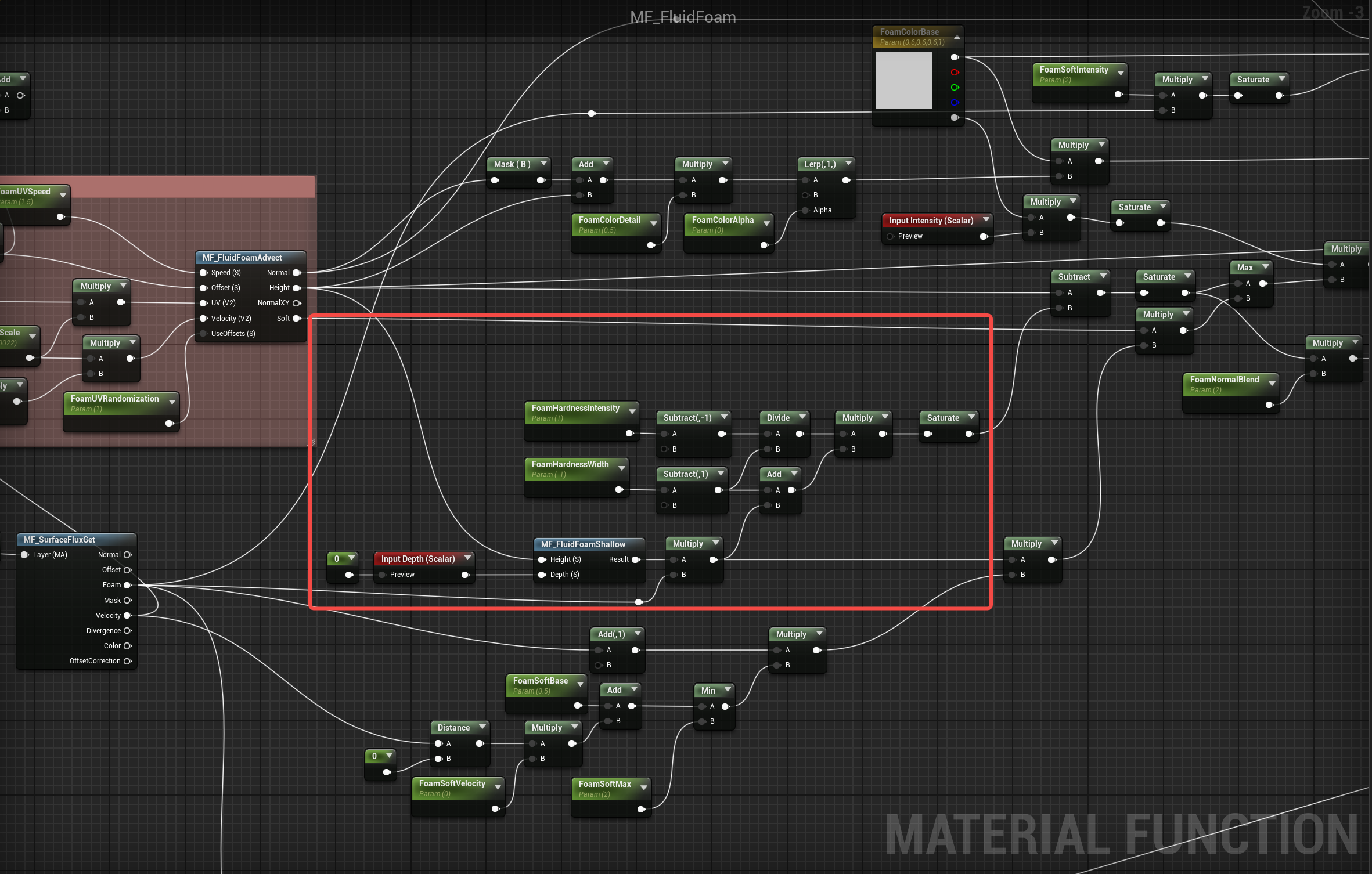Expand the Divide node chevron
The image size is (1372, 874).
tap(802, 417)
